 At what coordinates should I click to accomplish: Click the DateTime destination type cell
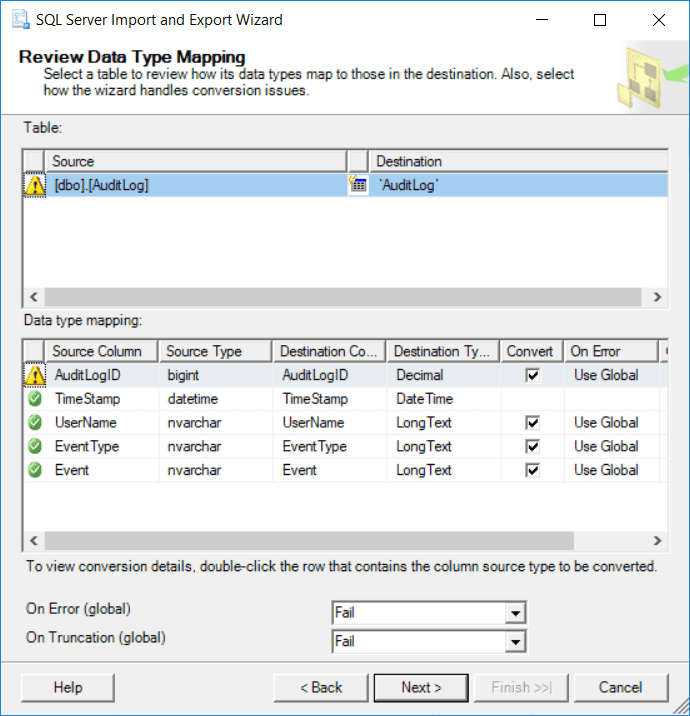pyautogui.click(x=443, y=399)
